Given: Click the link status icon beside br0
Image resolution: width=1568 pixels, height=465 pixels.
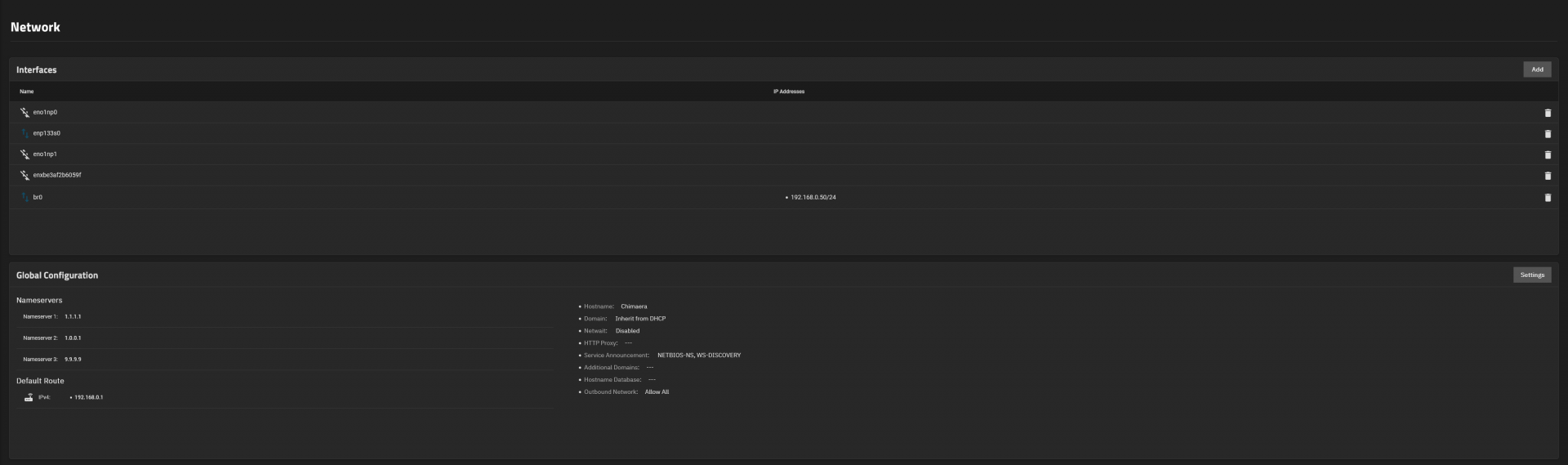Looking at the screenshot, I should point(24,197).
